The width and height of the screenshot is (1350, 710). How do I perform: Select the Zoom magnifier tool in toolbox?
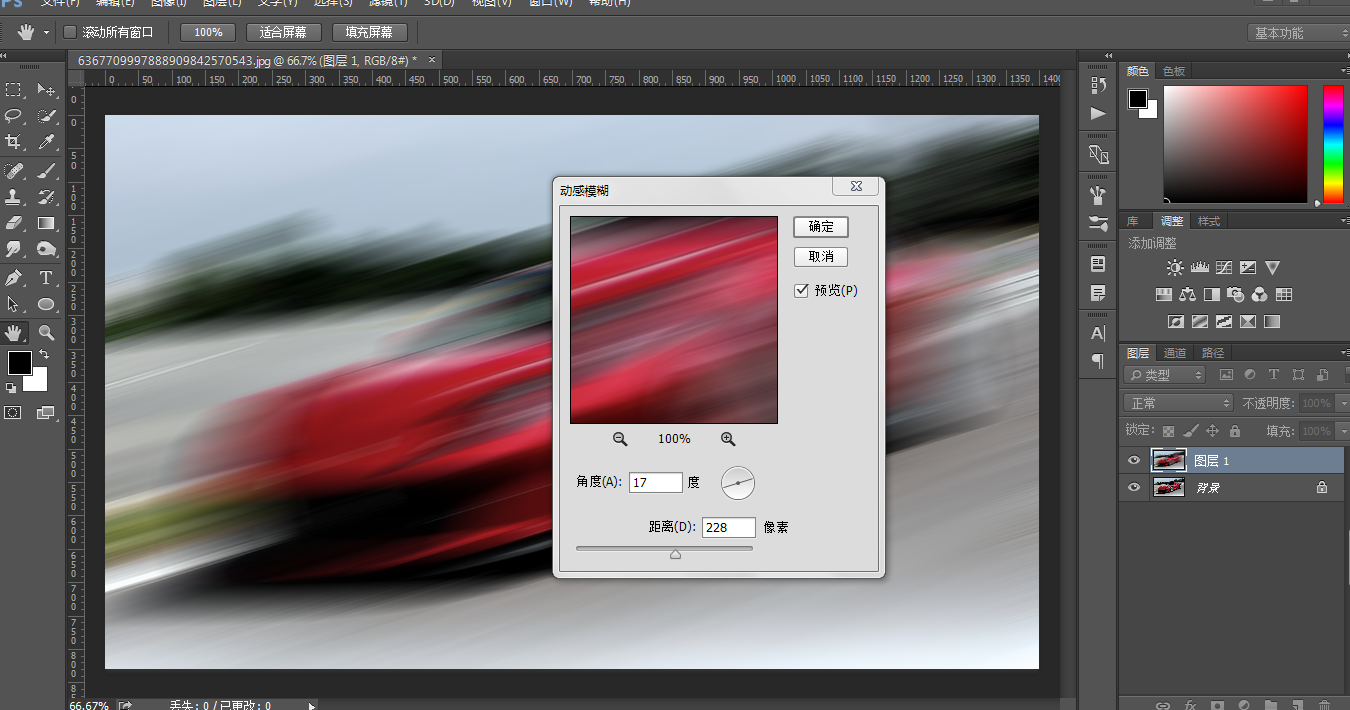46,332
